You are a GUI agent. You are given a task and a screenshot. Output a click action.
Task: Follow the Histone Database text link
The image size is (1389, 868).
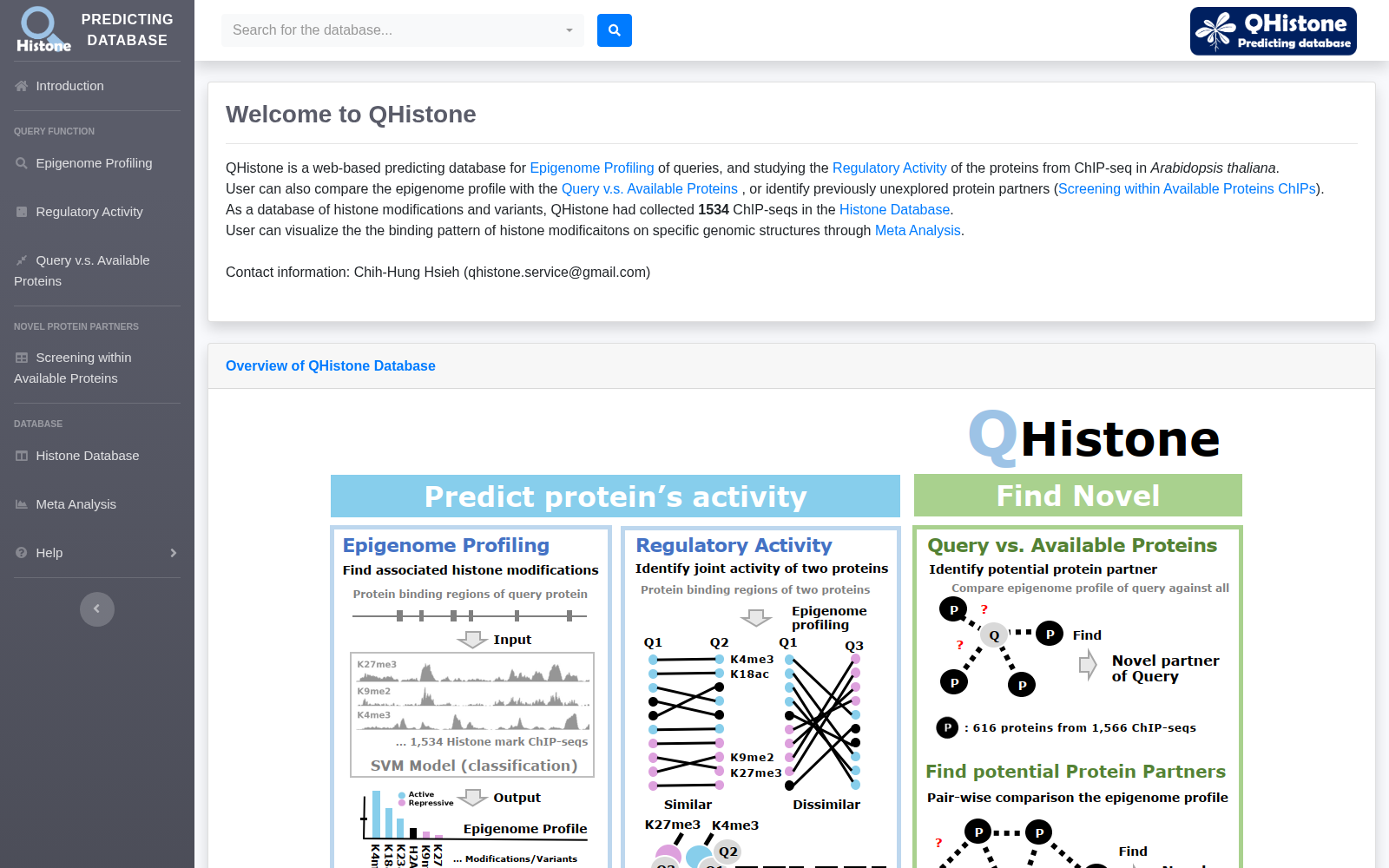pyautogui.click(x=894, y=210)
